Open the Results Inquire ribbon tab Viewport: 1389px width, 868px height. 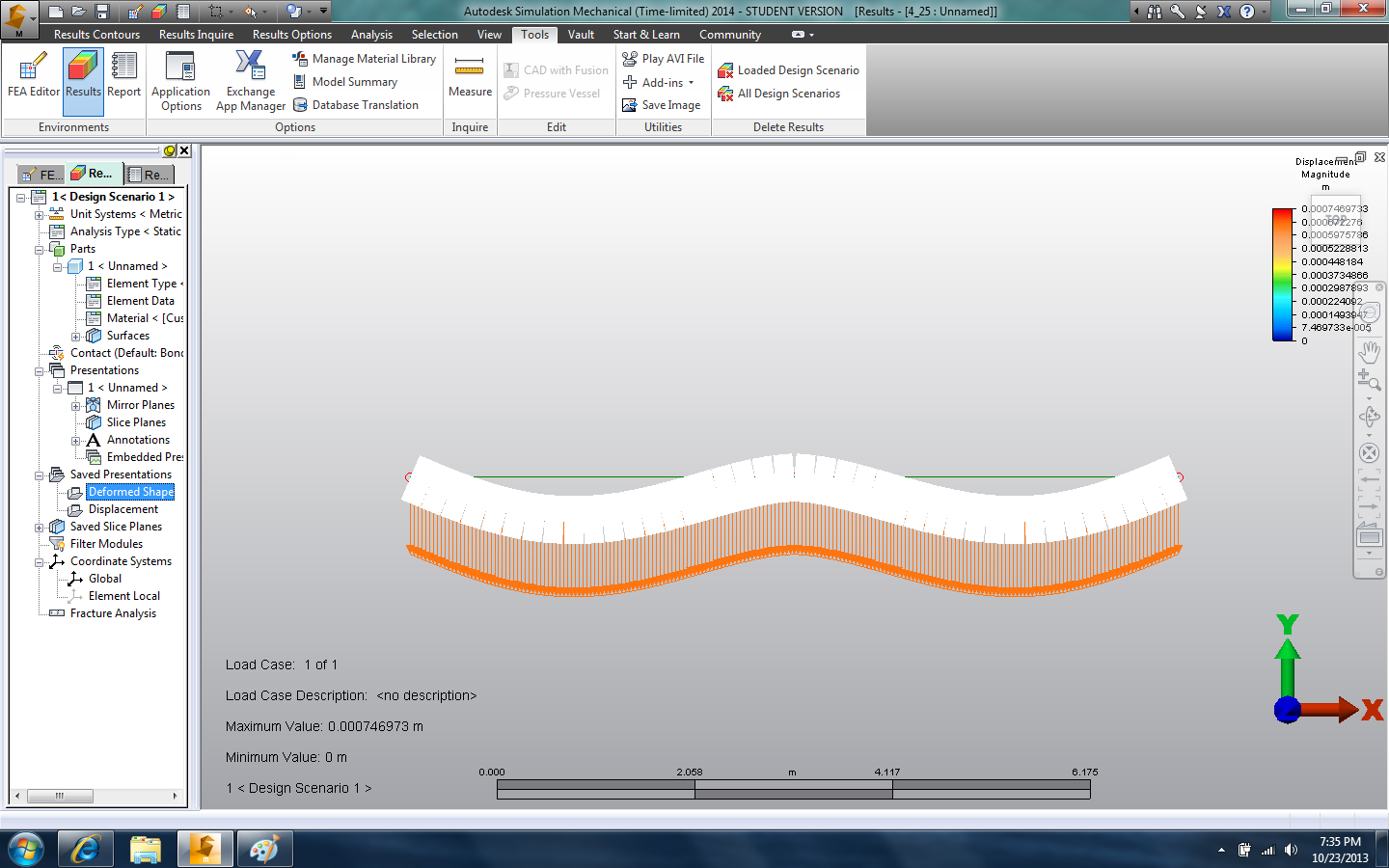pyautogui.click(x=196, y=35)
